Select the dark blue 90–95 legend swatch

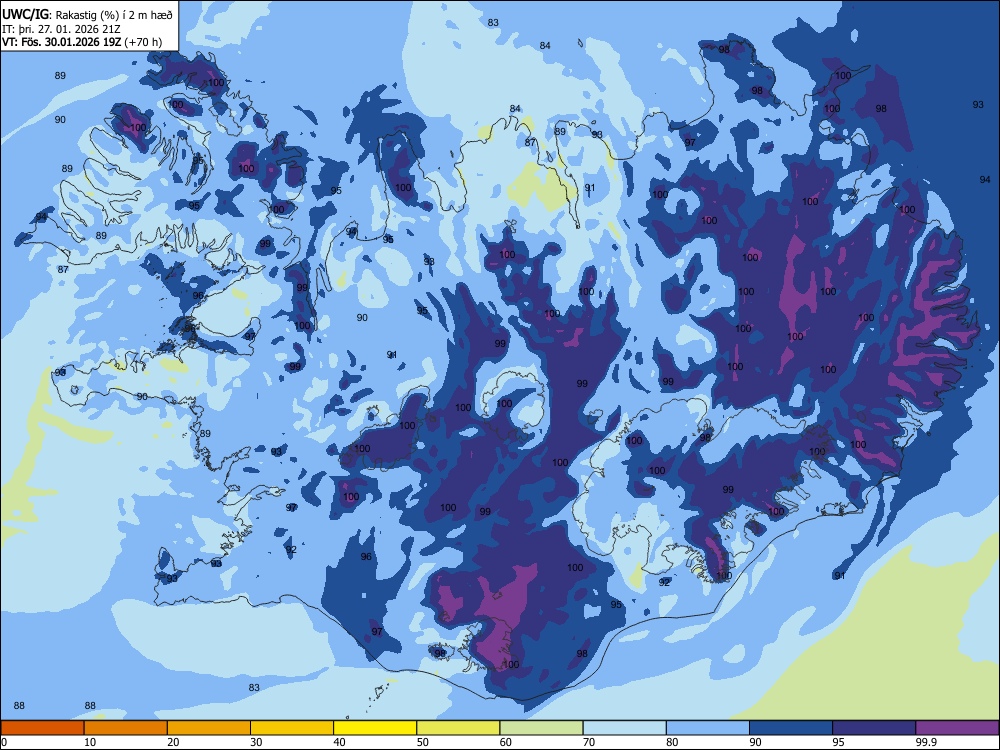(x=791, y=728)
